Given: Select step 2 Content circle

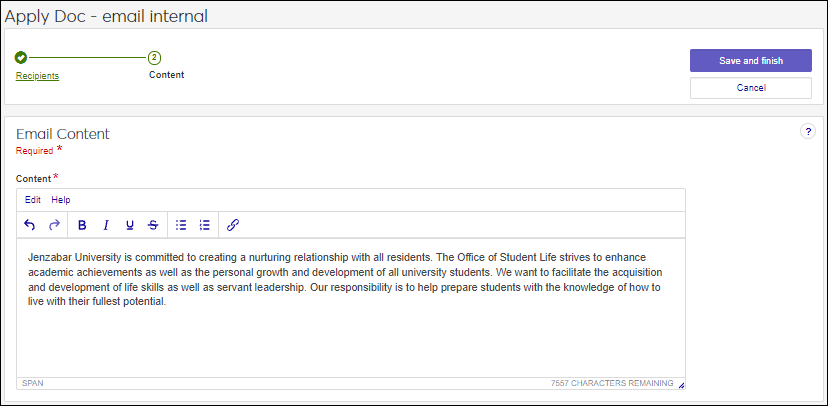Looking at the screenshot, I should (154, 57).
